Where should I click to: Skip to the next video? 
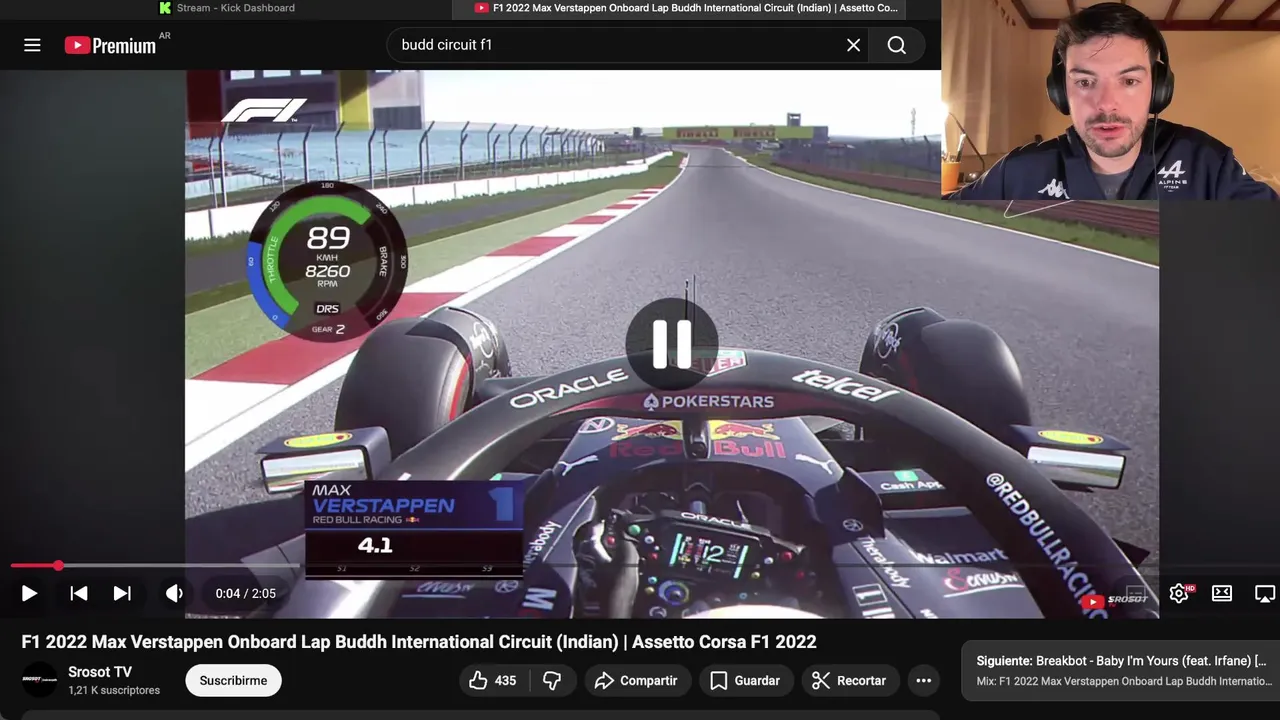122,593
